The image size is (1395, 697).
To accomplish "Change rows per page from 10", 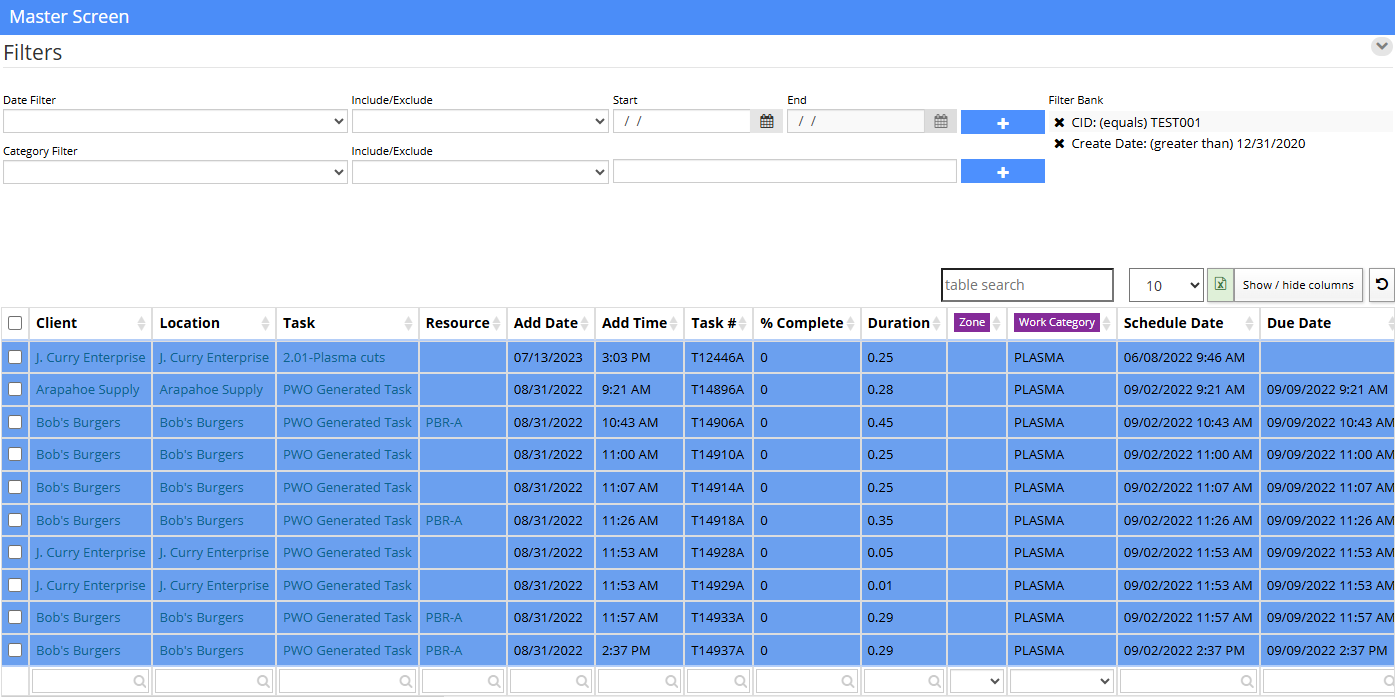I will [x=1166, y=285].
